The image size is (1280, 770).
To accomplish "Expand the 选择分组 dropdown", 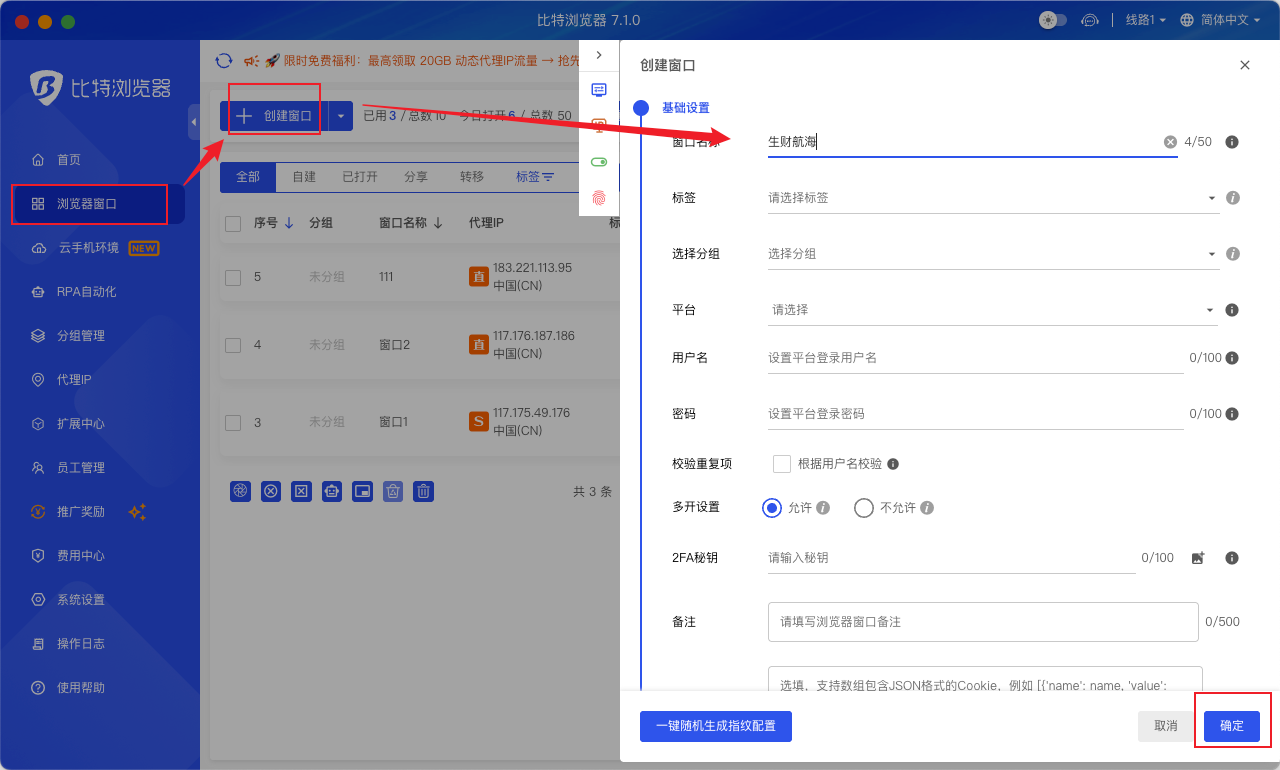I will click(993, 254).
